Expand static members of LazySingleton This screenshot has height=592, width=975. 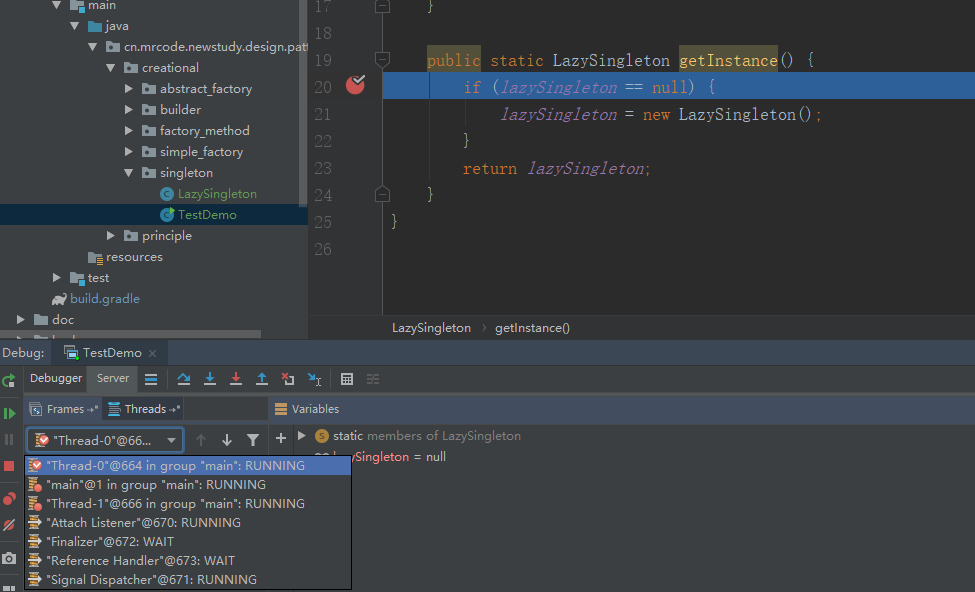[x=302, y=436]
